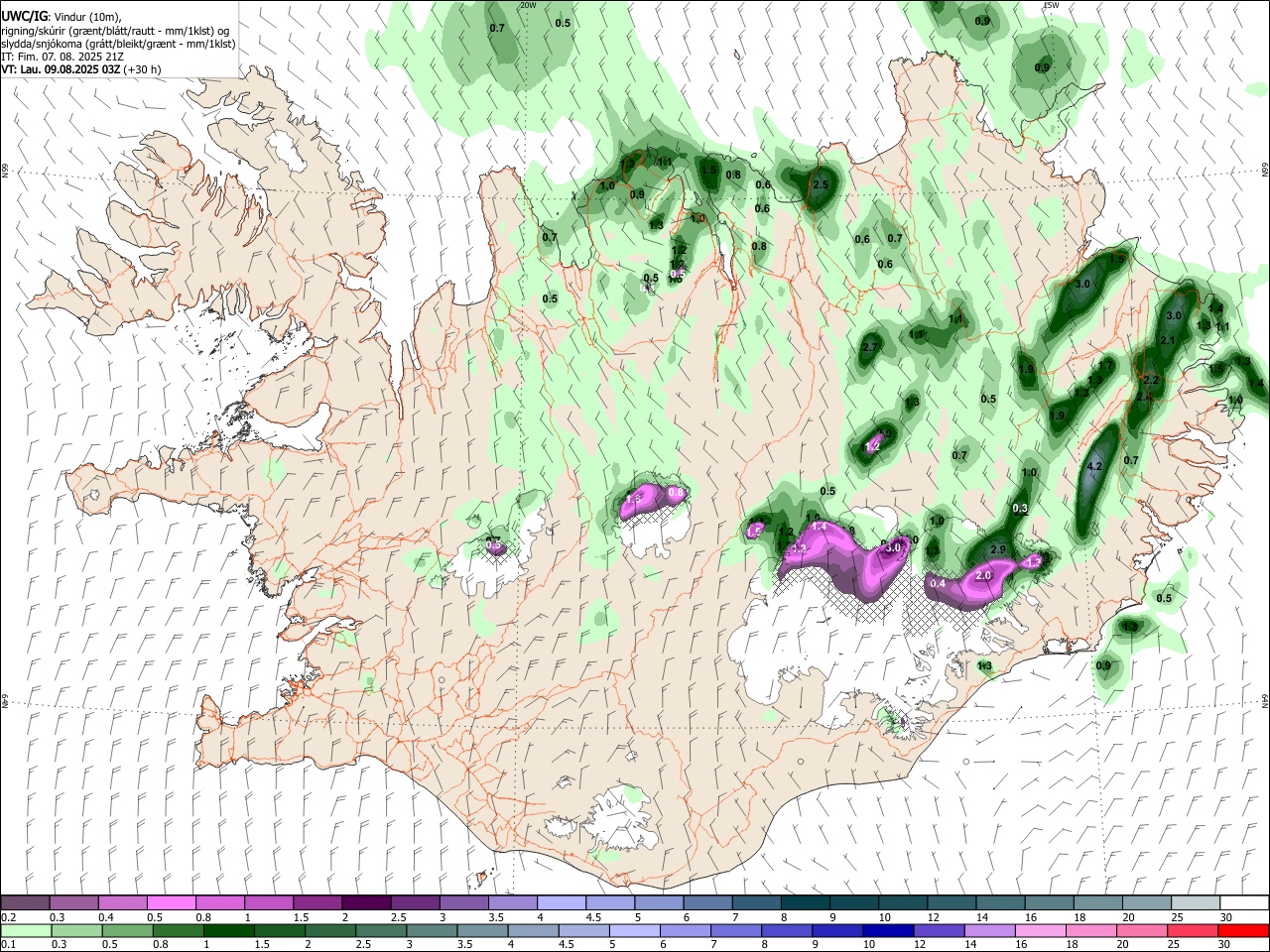Click the 'UWC/IG: Vindur (10m)' title text
The height and width of the screenshot is (952, 1270).
61,17
